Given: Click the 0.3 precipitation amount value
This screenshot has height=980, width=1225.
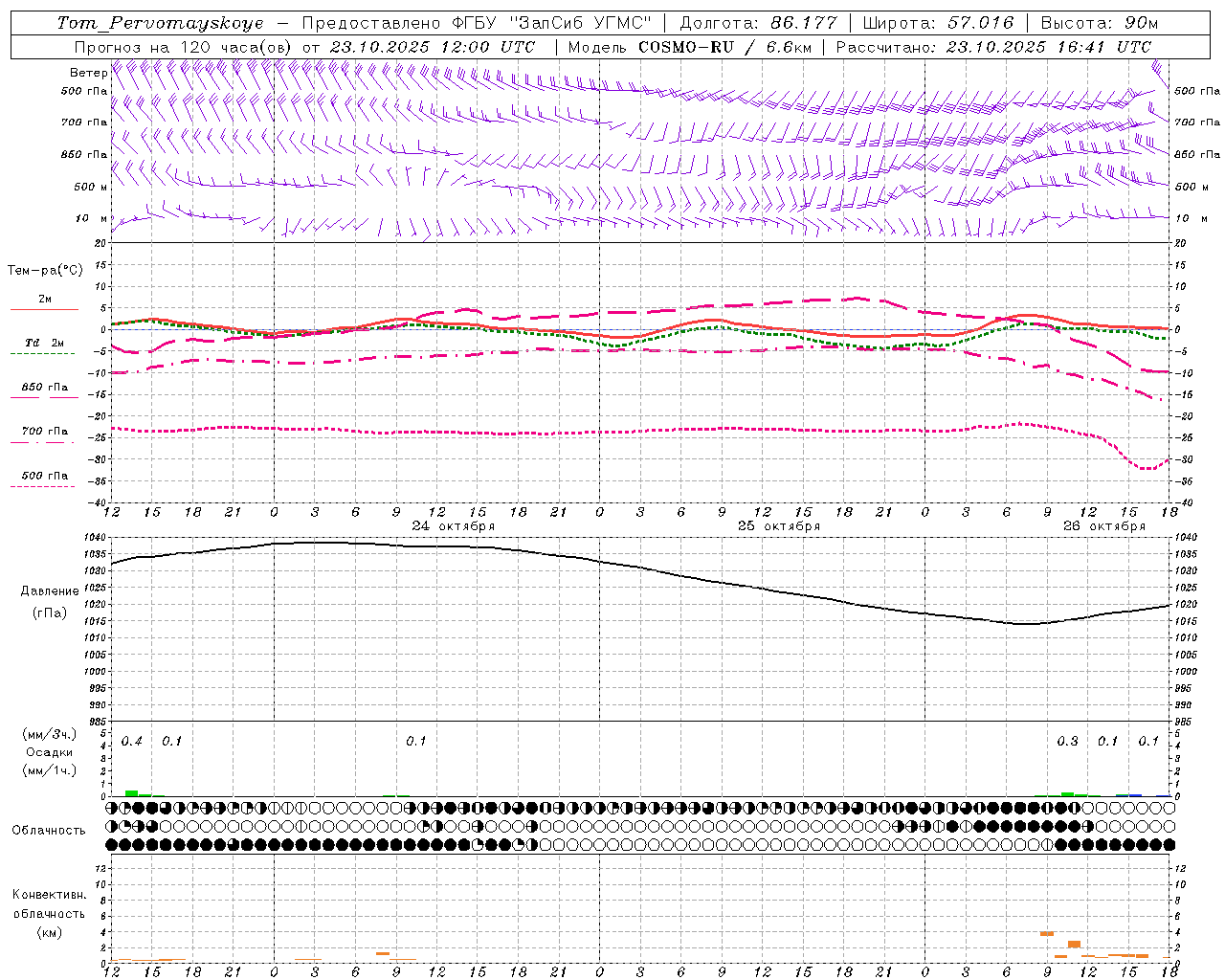Looking at the screenshot, I should pos(1067,742).
